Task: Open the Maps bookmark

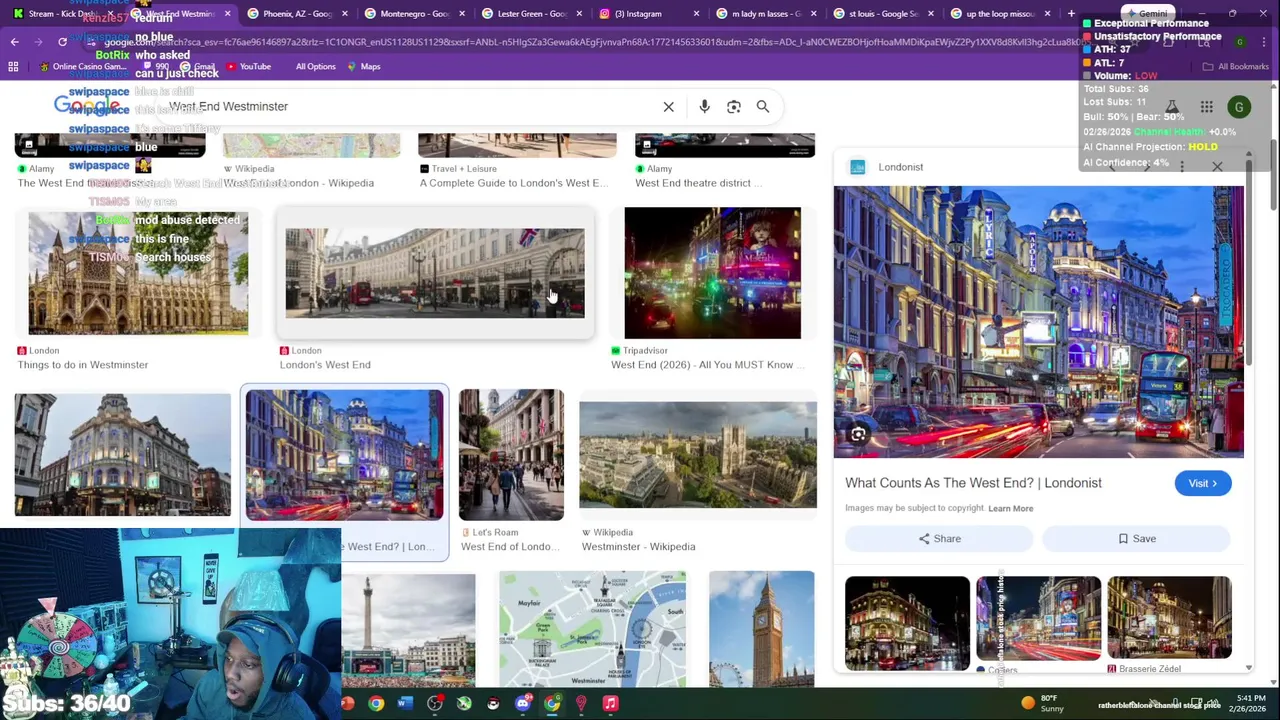Action: [364, 67]
